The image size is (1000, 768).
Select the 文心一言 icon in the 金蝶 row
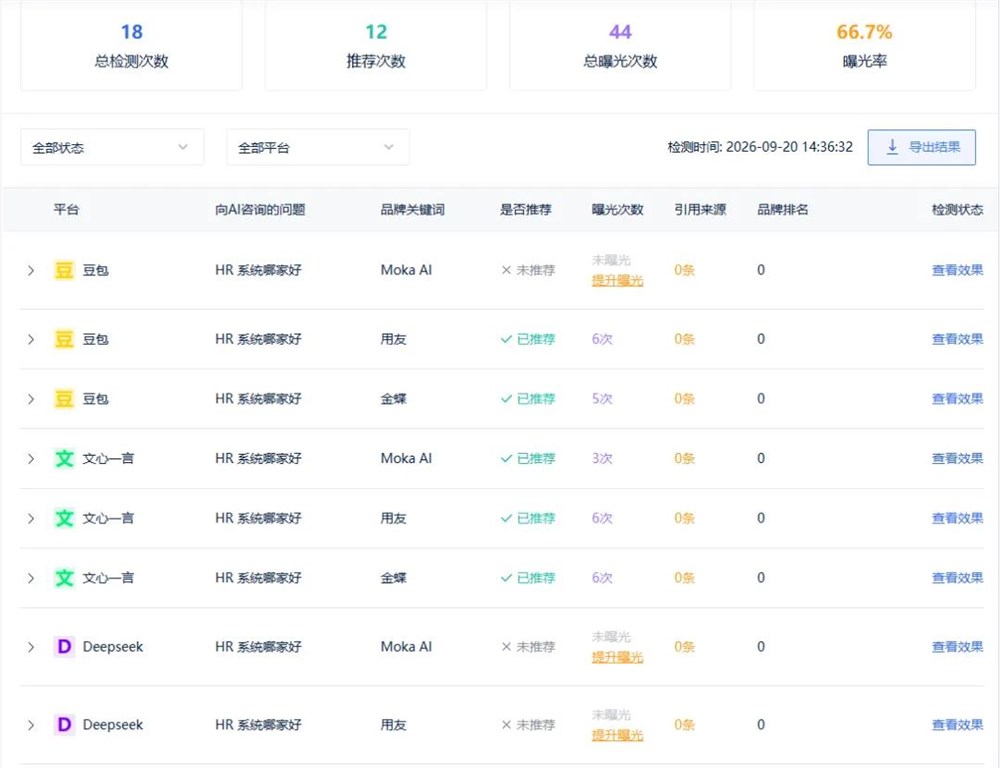tap(64, 579)
